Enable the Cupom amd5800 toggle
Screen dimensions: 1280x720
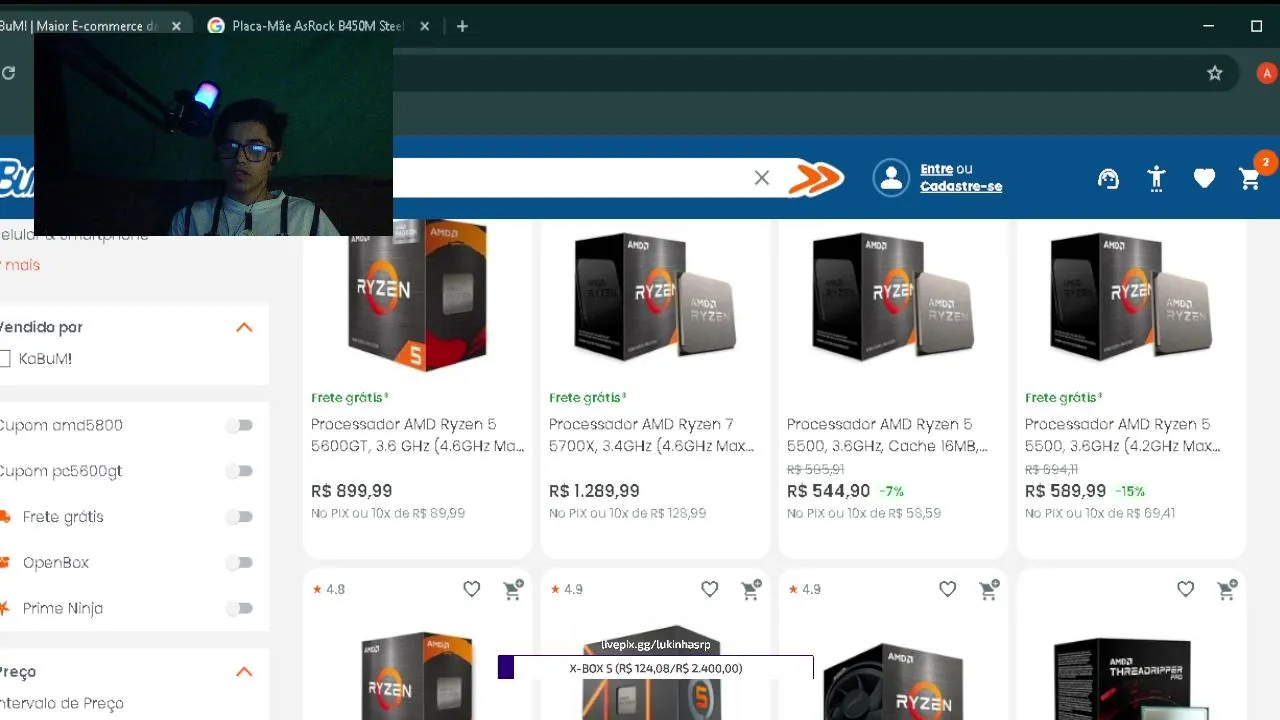(239, 426)
